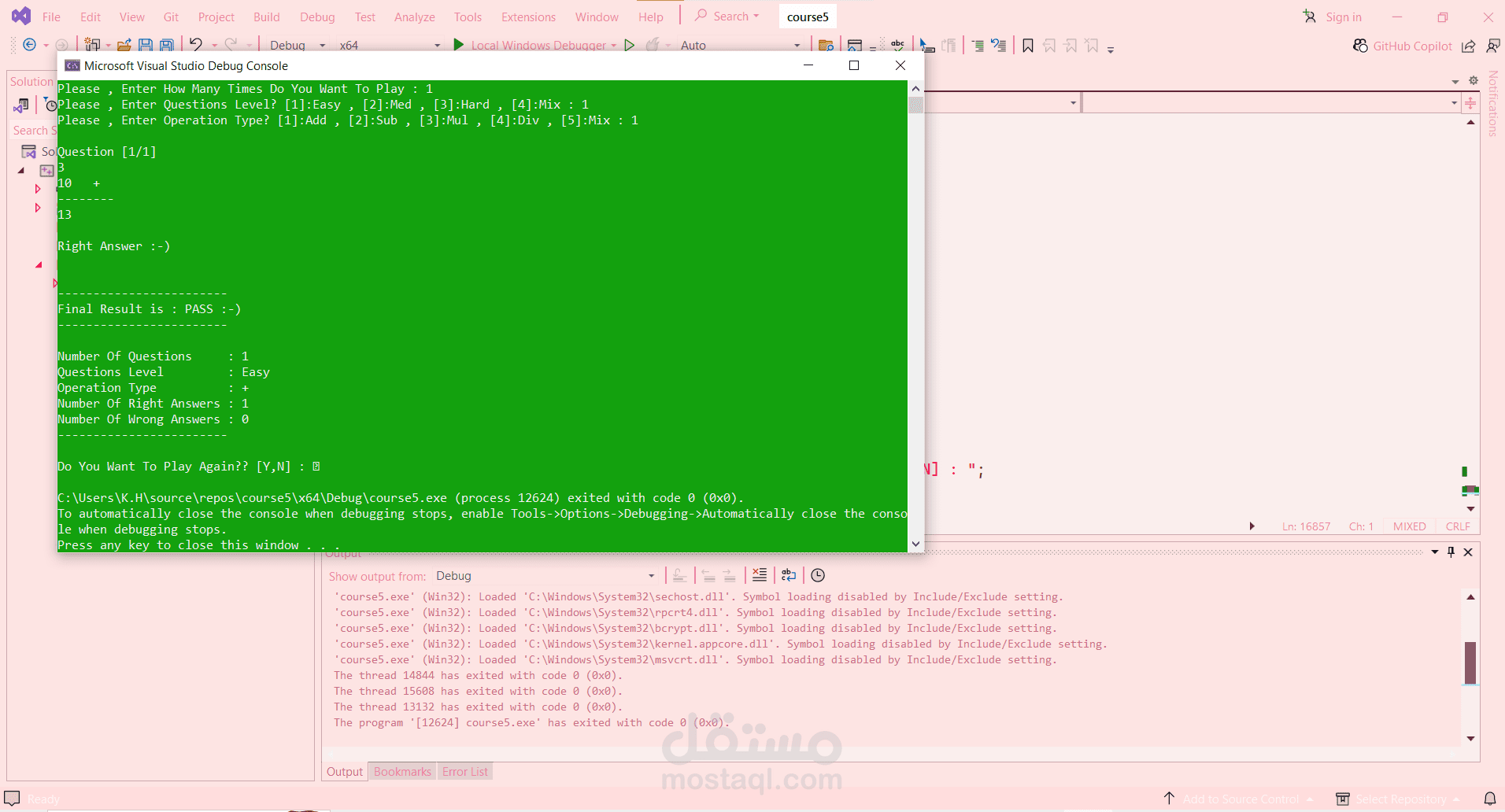Click the Notifications vertical side tab
The image size is (1505, 812).
click(x=1492, y=103)
